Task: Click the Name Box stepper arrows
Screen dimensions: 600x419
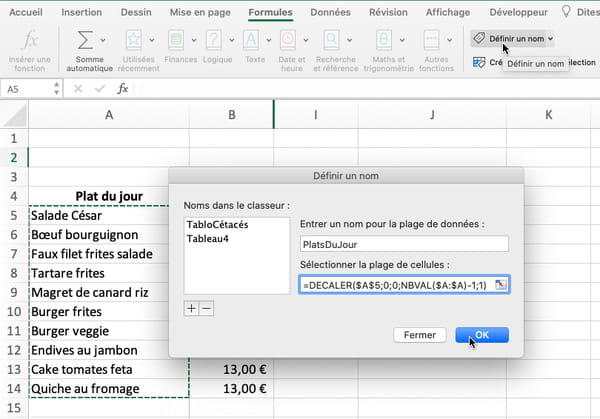Action: pyautogui.click(x=57, y=88)
